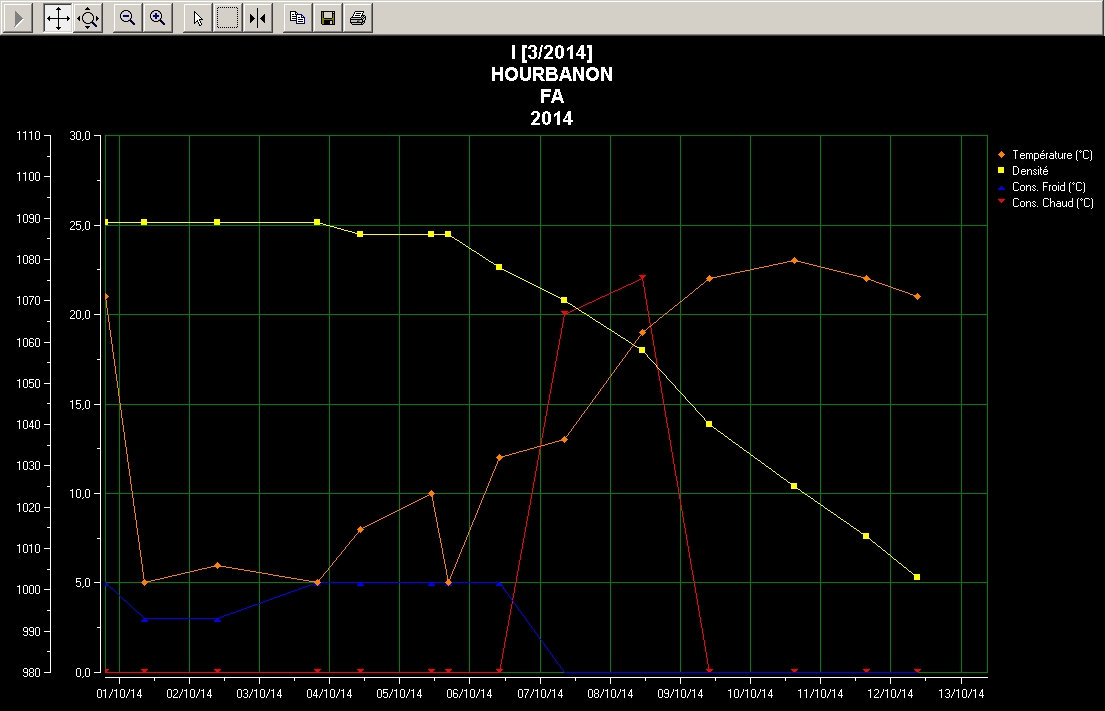
Task: Activate the zoom-pan magnifier tool
Action: pyautogui.click(x=88, y=17)
